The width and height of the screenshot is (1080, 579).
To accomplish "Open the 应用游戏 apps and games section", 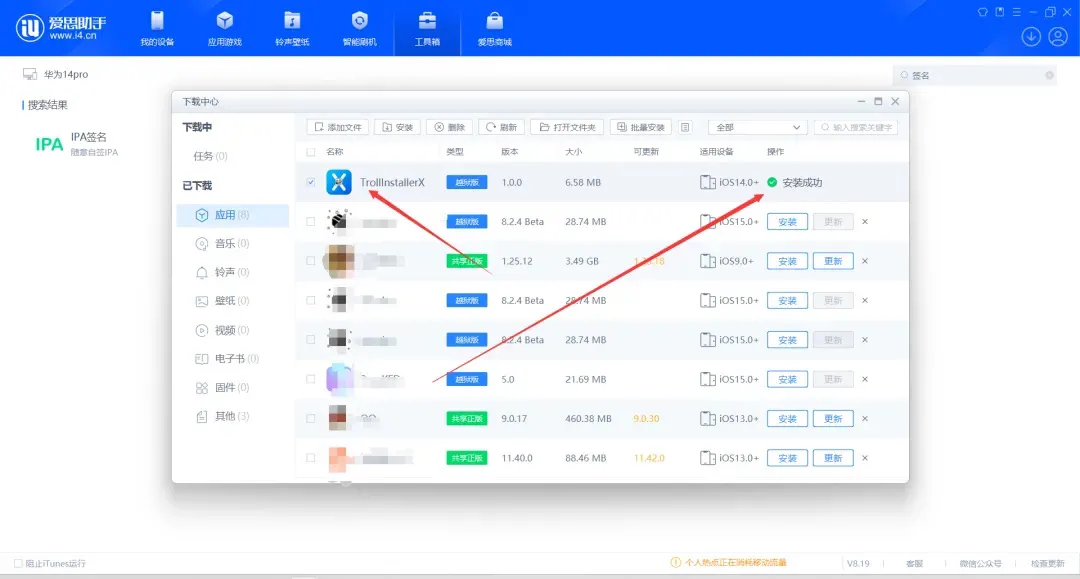I will point(224,28).
